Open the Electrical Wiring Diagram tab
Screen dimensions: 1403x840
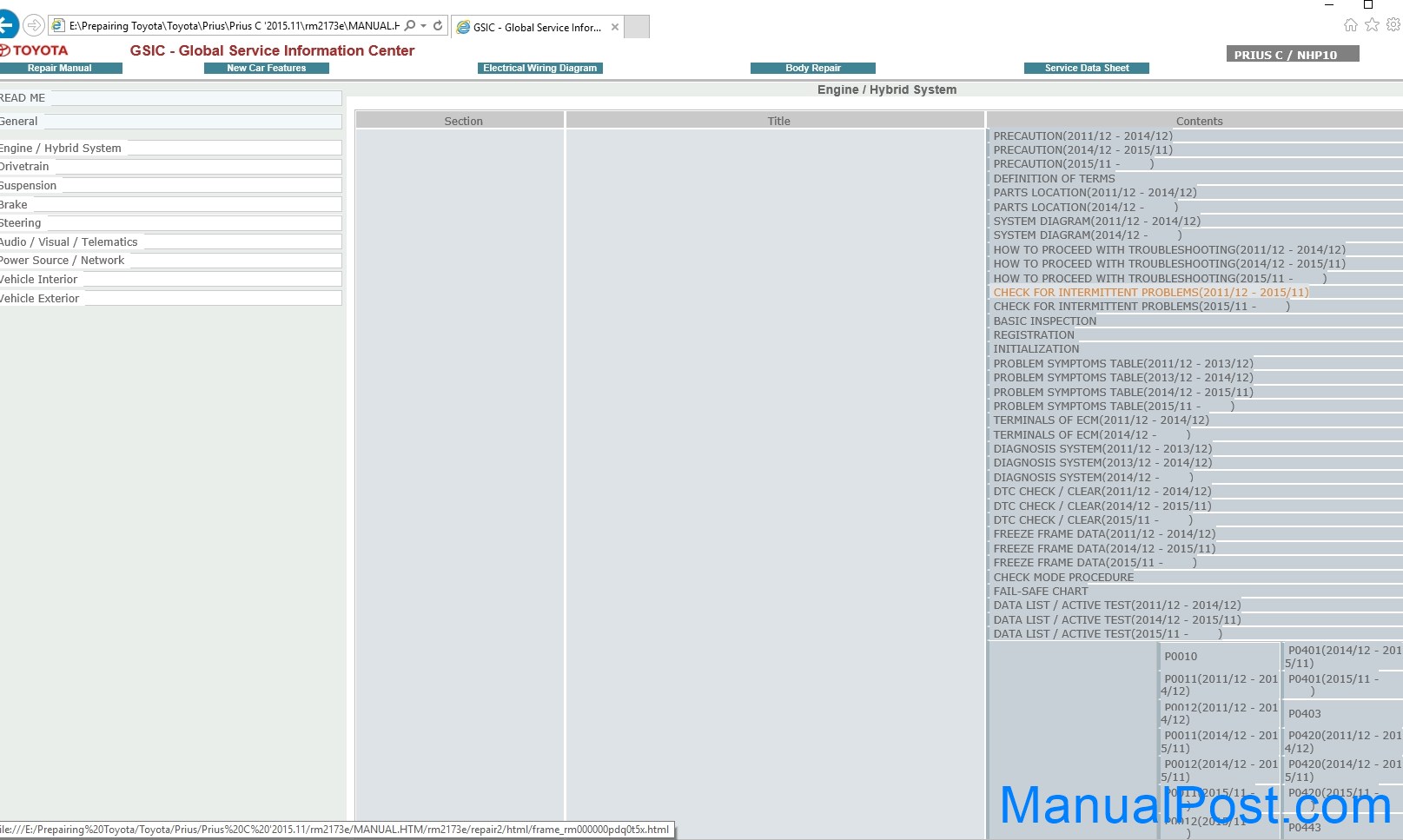tap(540, 68)
